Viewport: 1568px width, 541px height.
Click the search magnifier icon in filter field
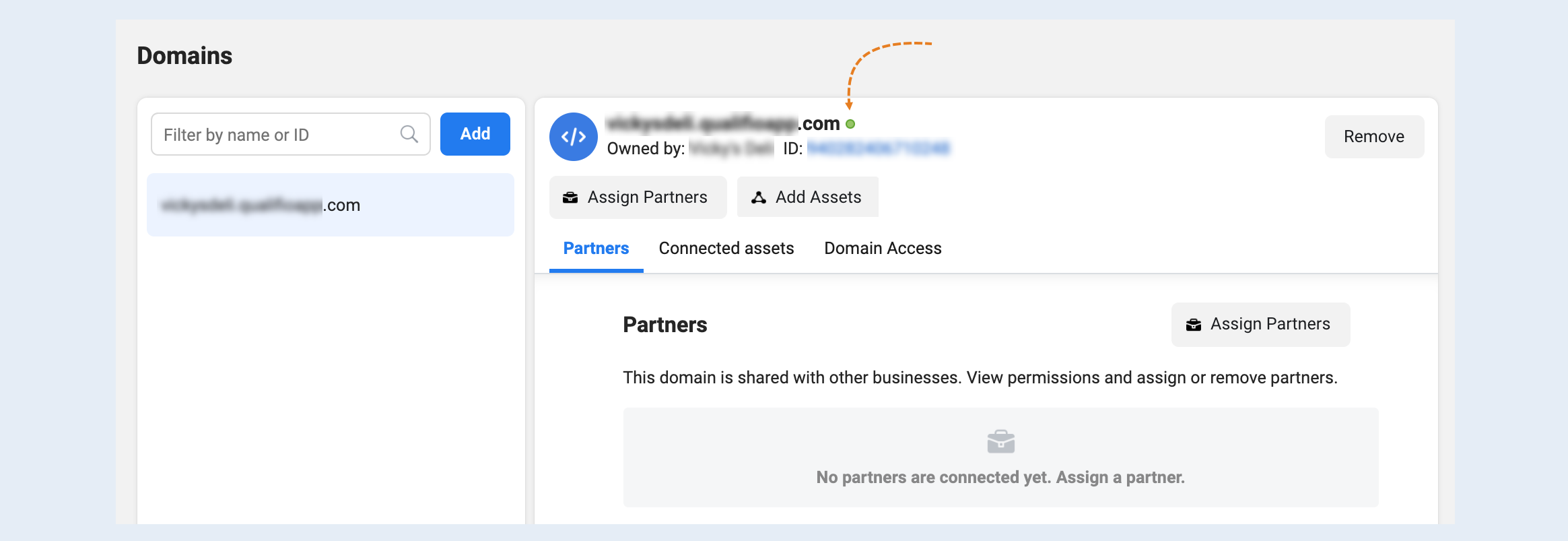tap(409, 134)
